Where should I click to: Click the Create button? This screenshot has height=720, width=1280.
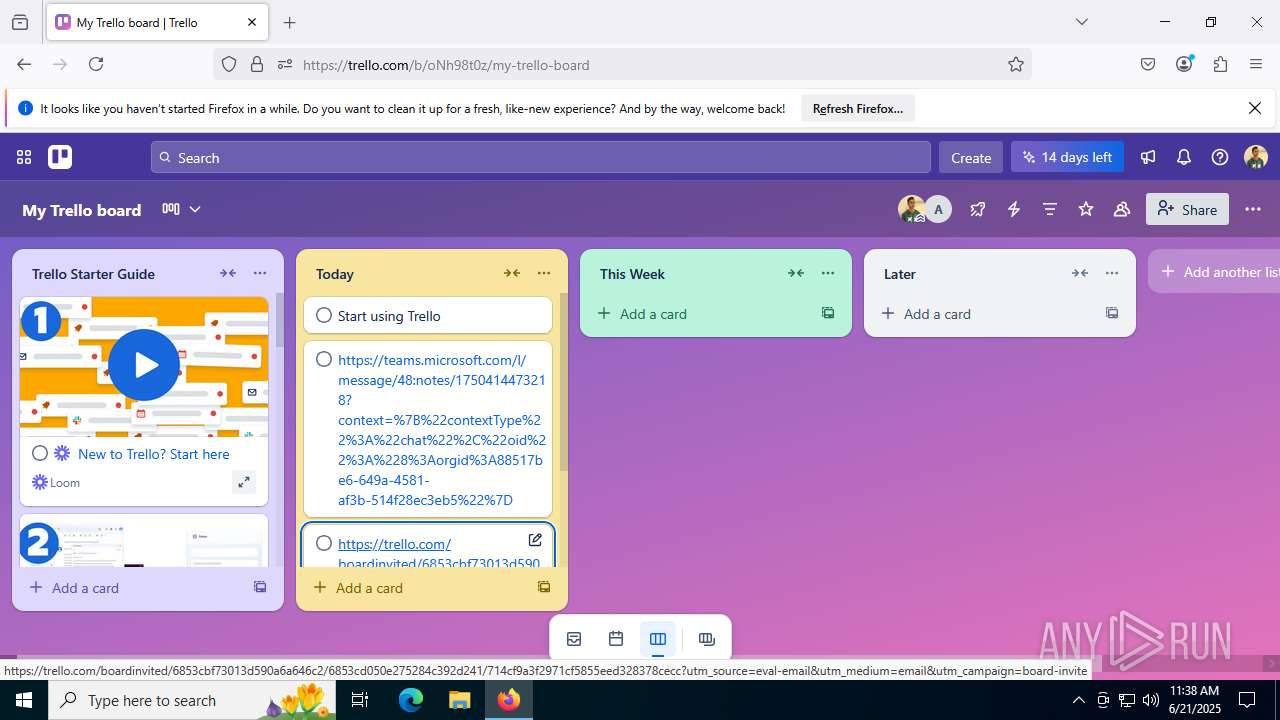point(971,157)
